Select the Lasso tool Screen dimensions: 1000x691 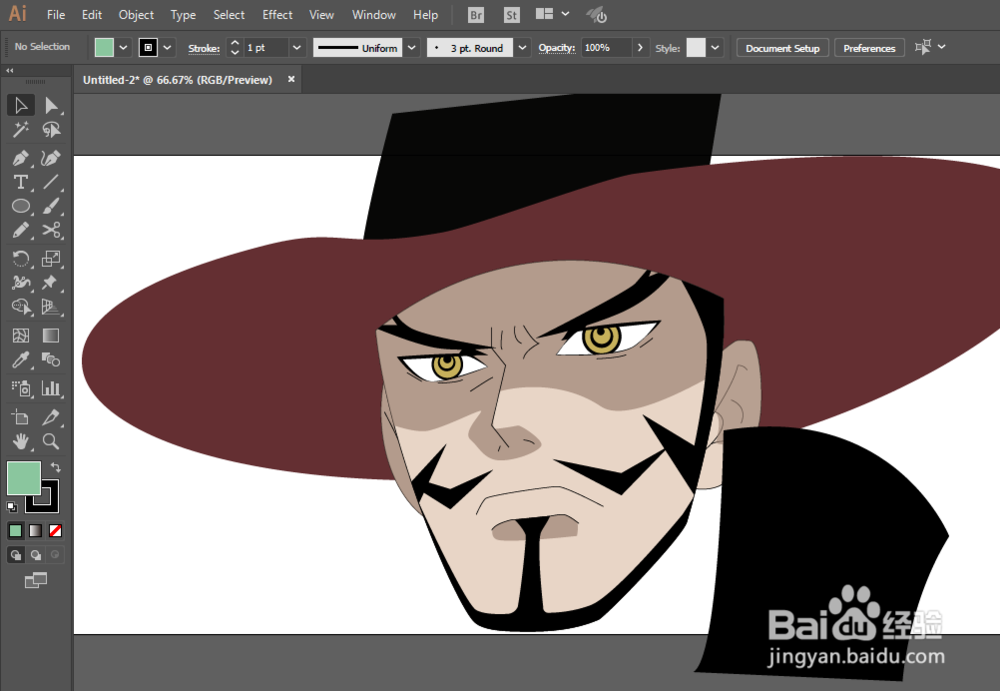51,130
